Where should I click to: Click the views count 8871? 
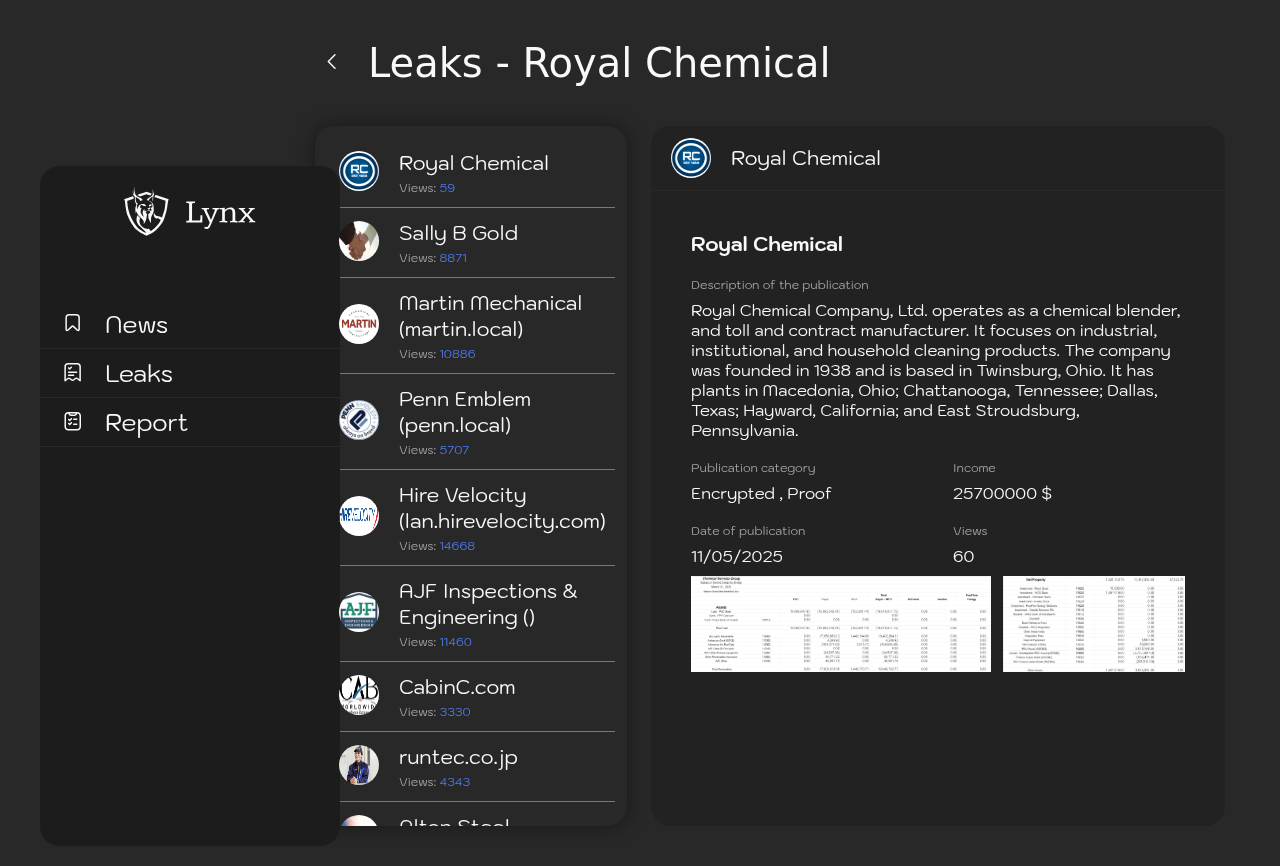coord(453,258)
